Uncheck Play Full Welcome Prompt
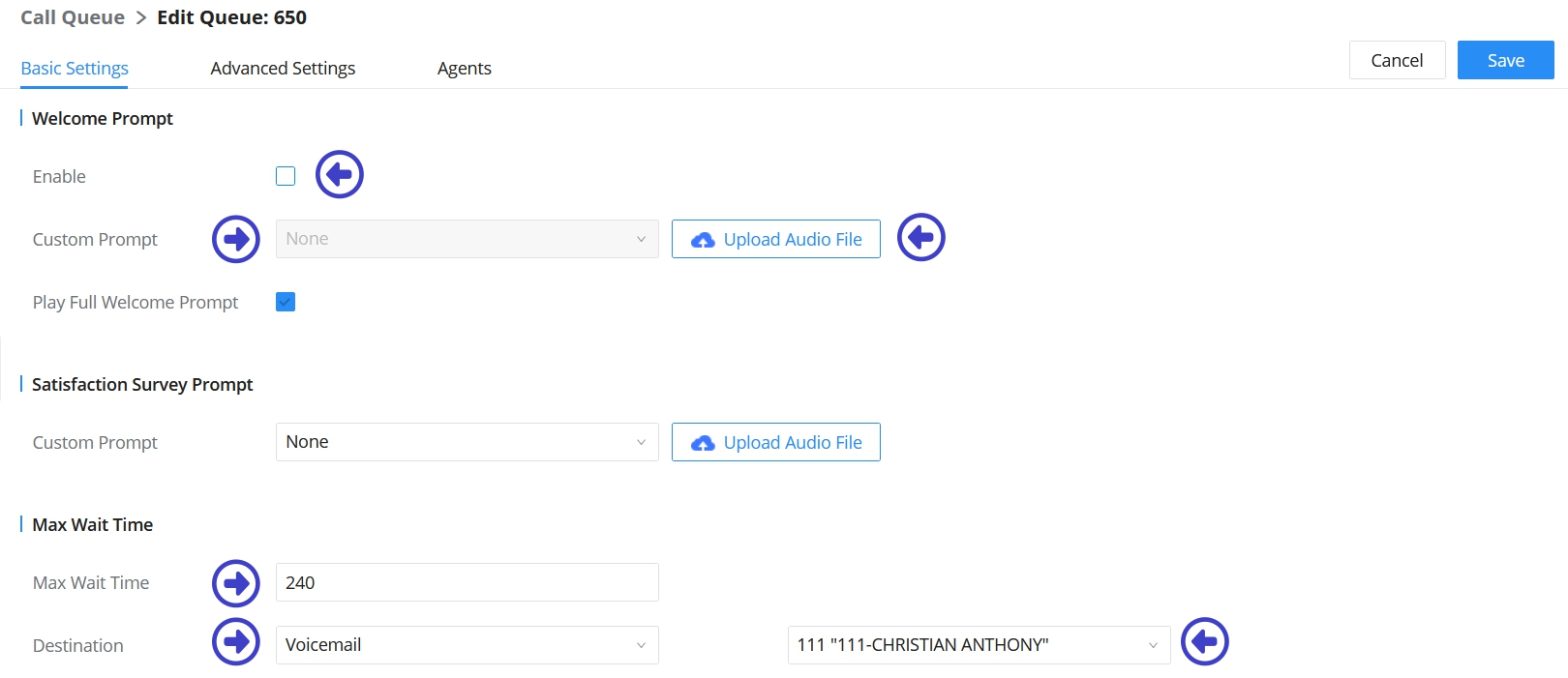 pos(286,302)
